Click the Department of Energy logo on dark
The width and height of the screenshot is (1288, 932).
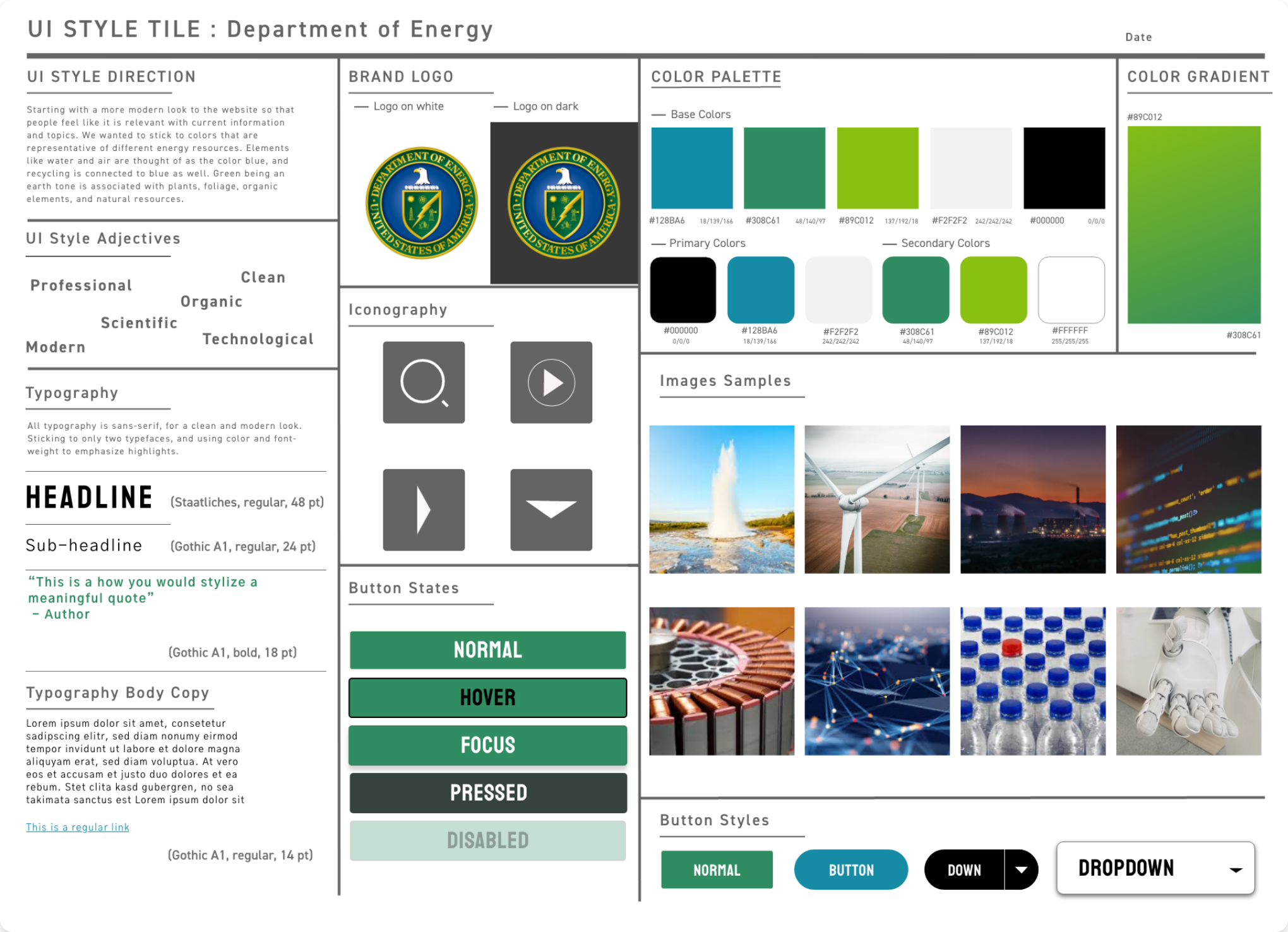click(x=564, y=203)
